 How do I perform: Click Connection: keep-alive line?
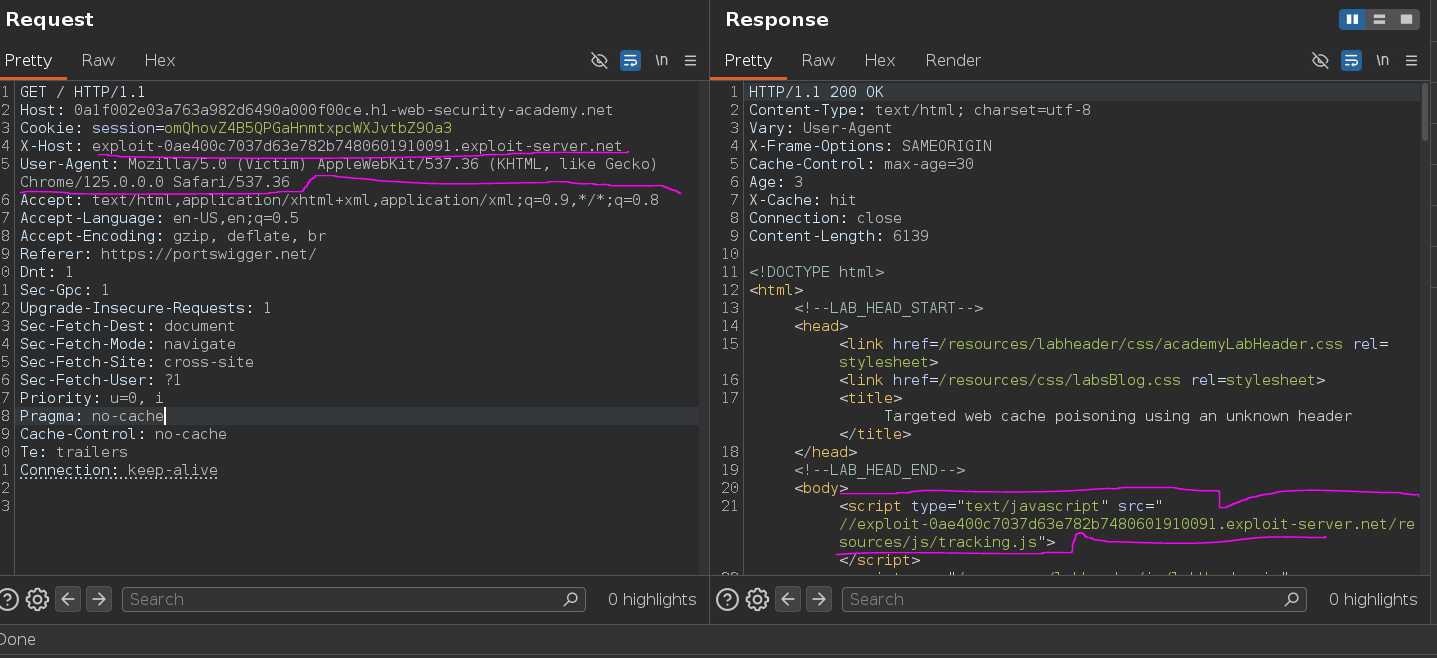coord(119,470)
